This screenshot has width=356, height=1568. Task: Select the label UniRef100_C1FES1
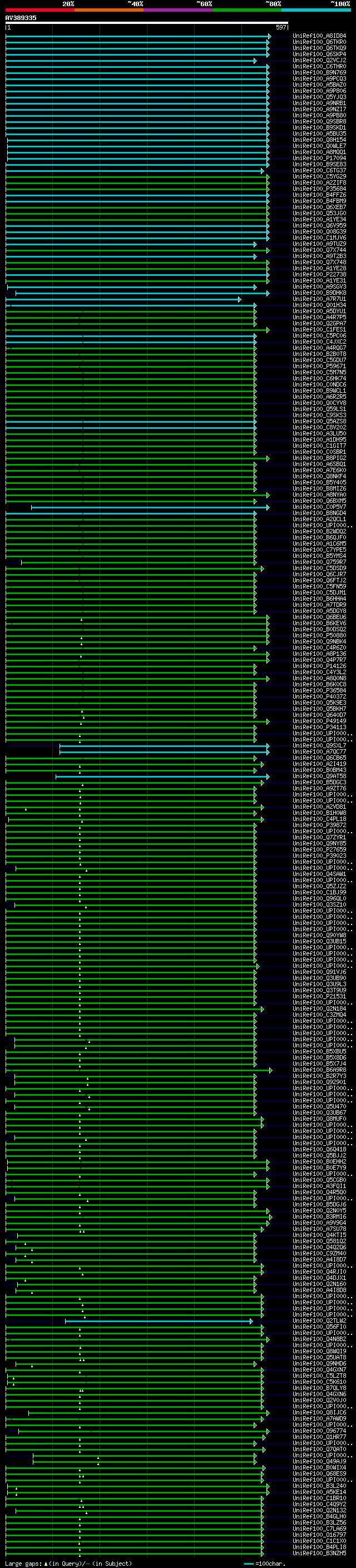pyautogui.click(x=319, y=329)
